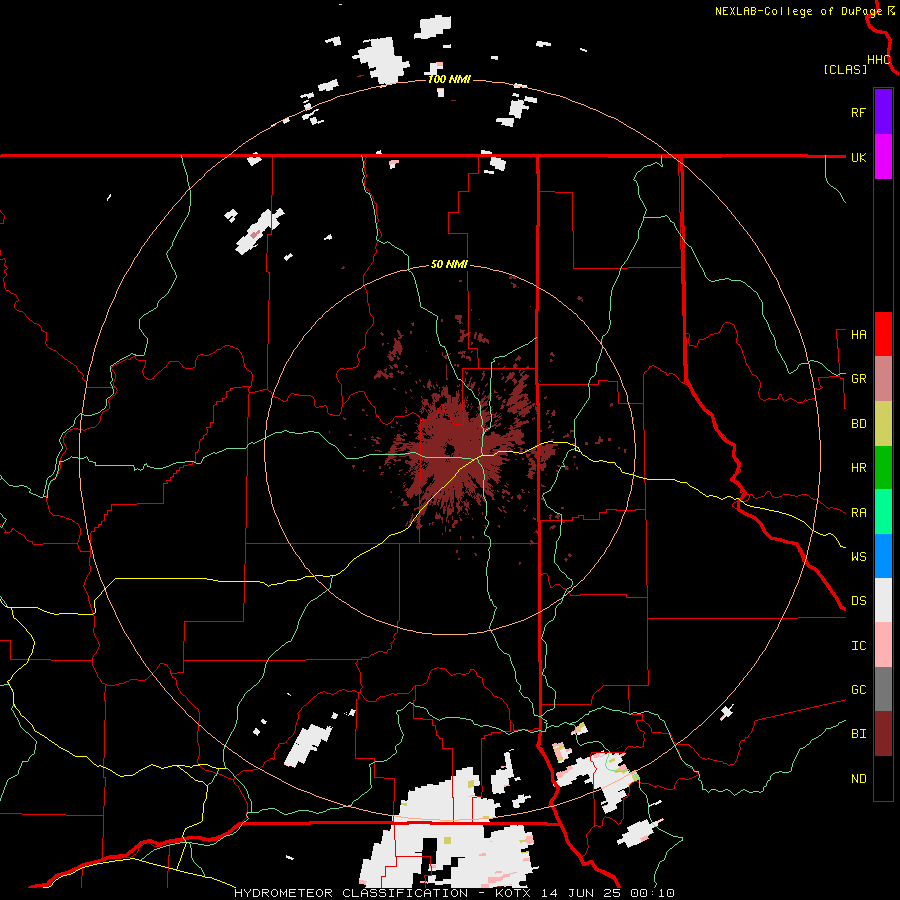Pick the RA light green swatch
Image resolution: width=900 pixels, height=900 pixels.
click(883, 512)
